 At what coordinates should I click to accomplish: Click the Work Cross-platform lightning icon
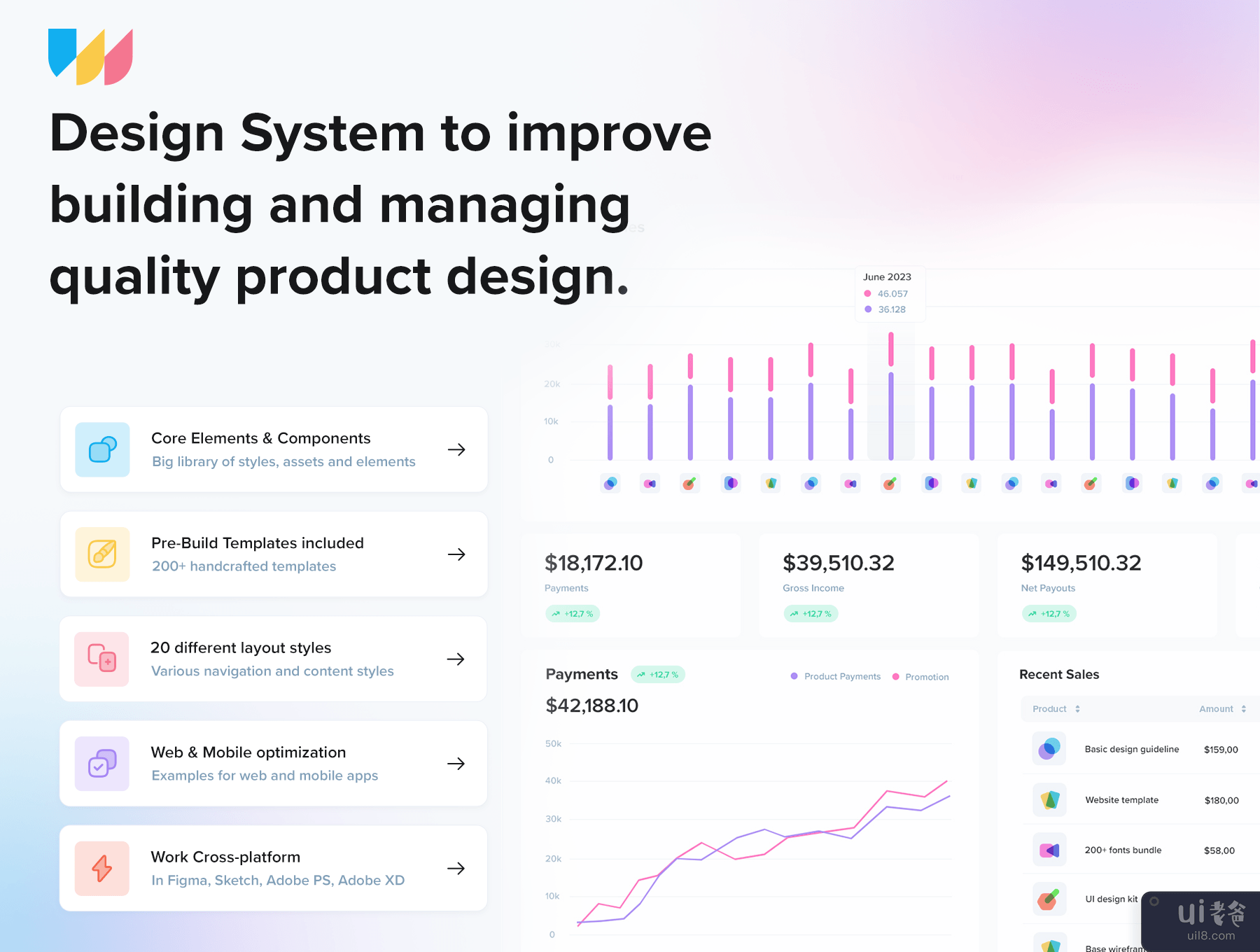102,868
